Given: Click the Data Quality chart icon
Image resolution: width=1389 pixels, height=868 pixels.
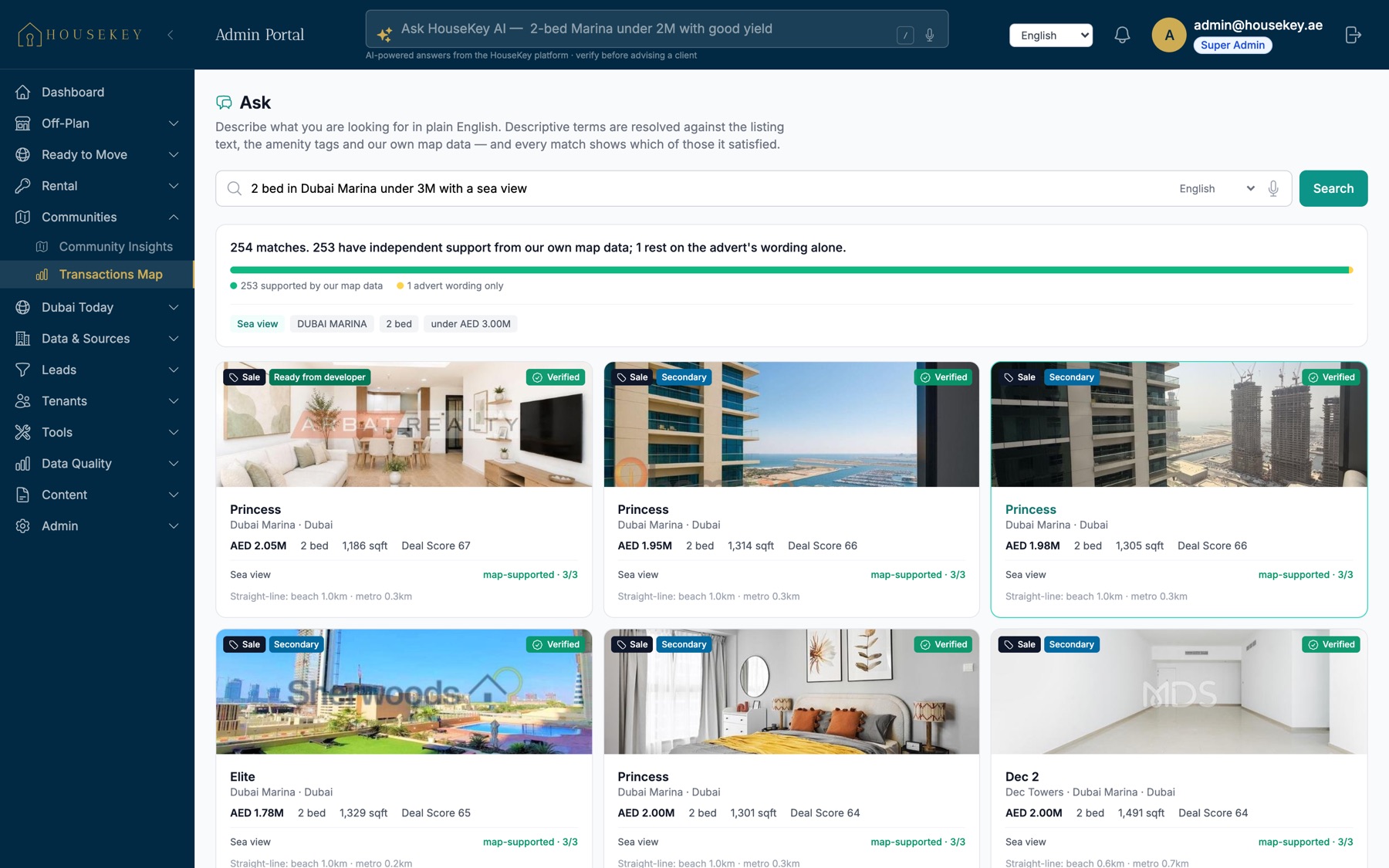Looking at the screenshot, I should pos(23,463).
